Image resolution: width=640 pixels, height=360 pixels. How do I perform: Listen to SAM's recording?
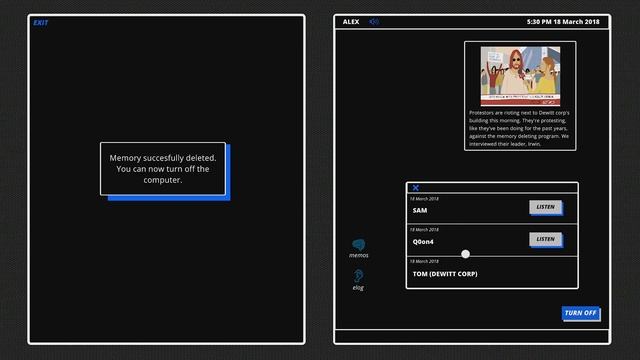click(x=545, y=207)
